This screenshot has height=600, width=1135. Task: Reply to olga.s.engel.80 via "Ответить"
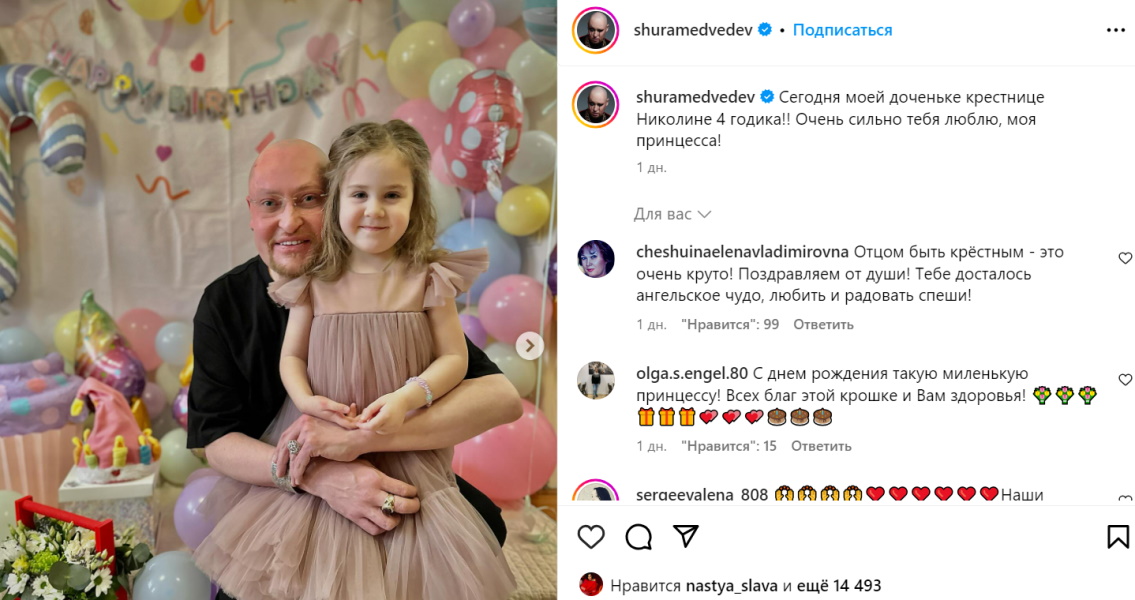(821, 446)
